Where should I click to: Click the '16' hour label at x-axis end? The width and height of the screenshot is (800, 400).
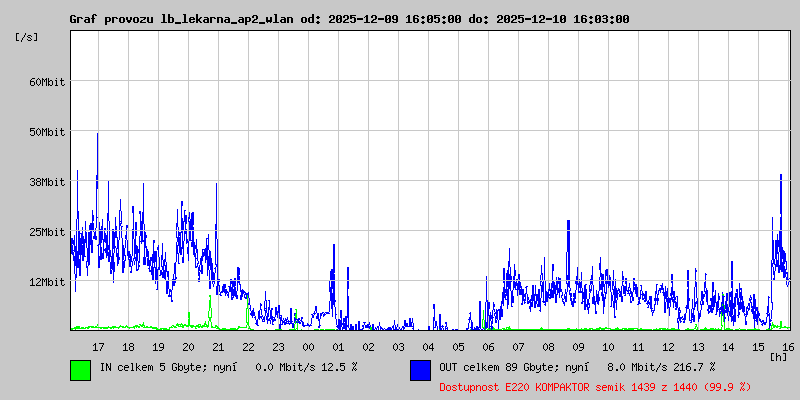[x=786, y=347]
